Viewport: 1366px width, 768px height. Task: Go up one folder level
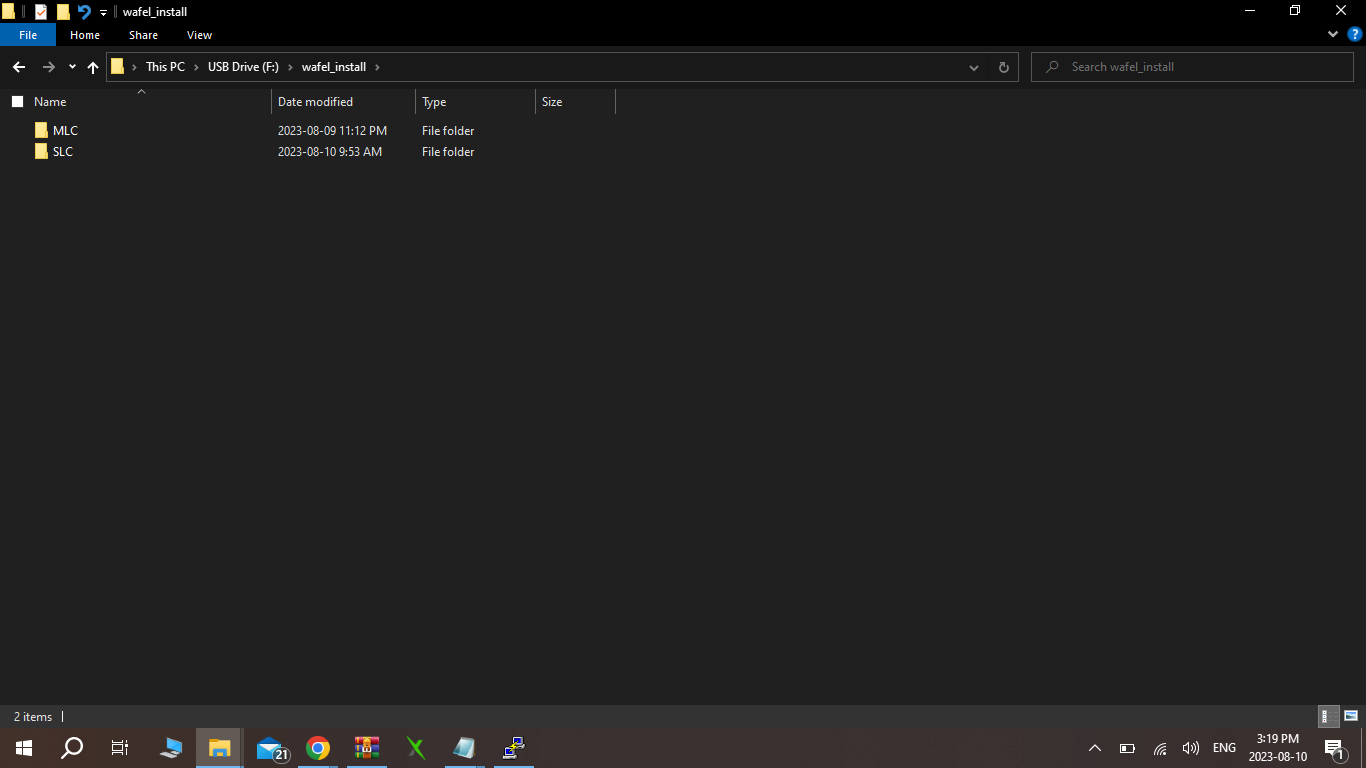[x=93, y=67]
